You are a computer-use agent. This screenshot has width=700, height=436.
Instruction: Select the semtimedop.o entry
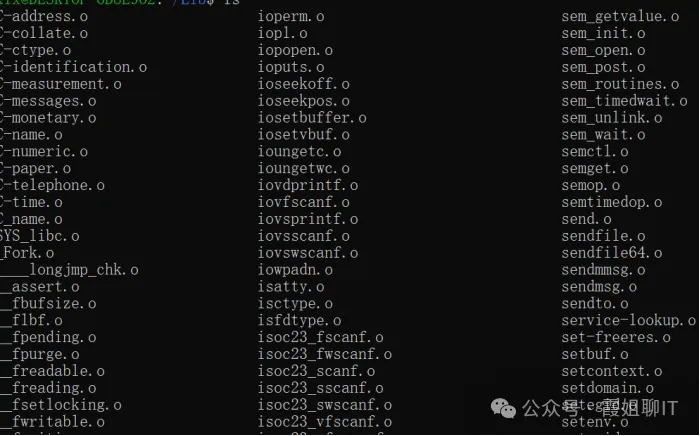pyautogui.click(x=612, y=203)
